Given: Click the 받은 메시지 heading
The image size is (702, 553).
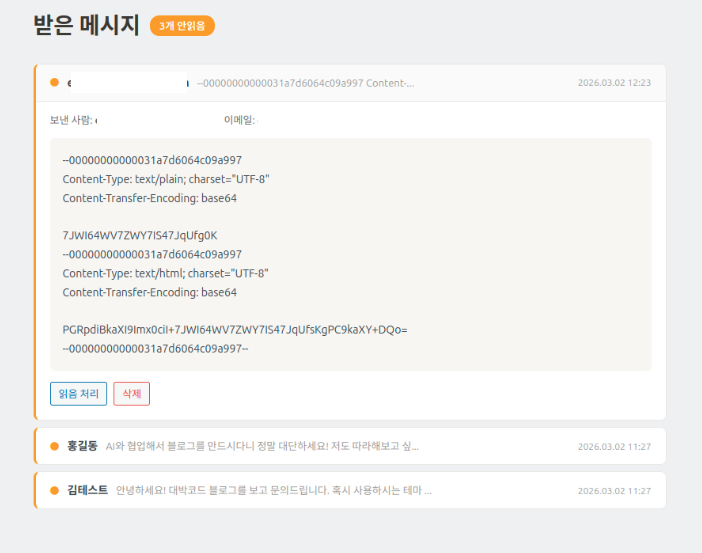Looking at the screenshot, I should pyautogui.click(x=86, y=25).
